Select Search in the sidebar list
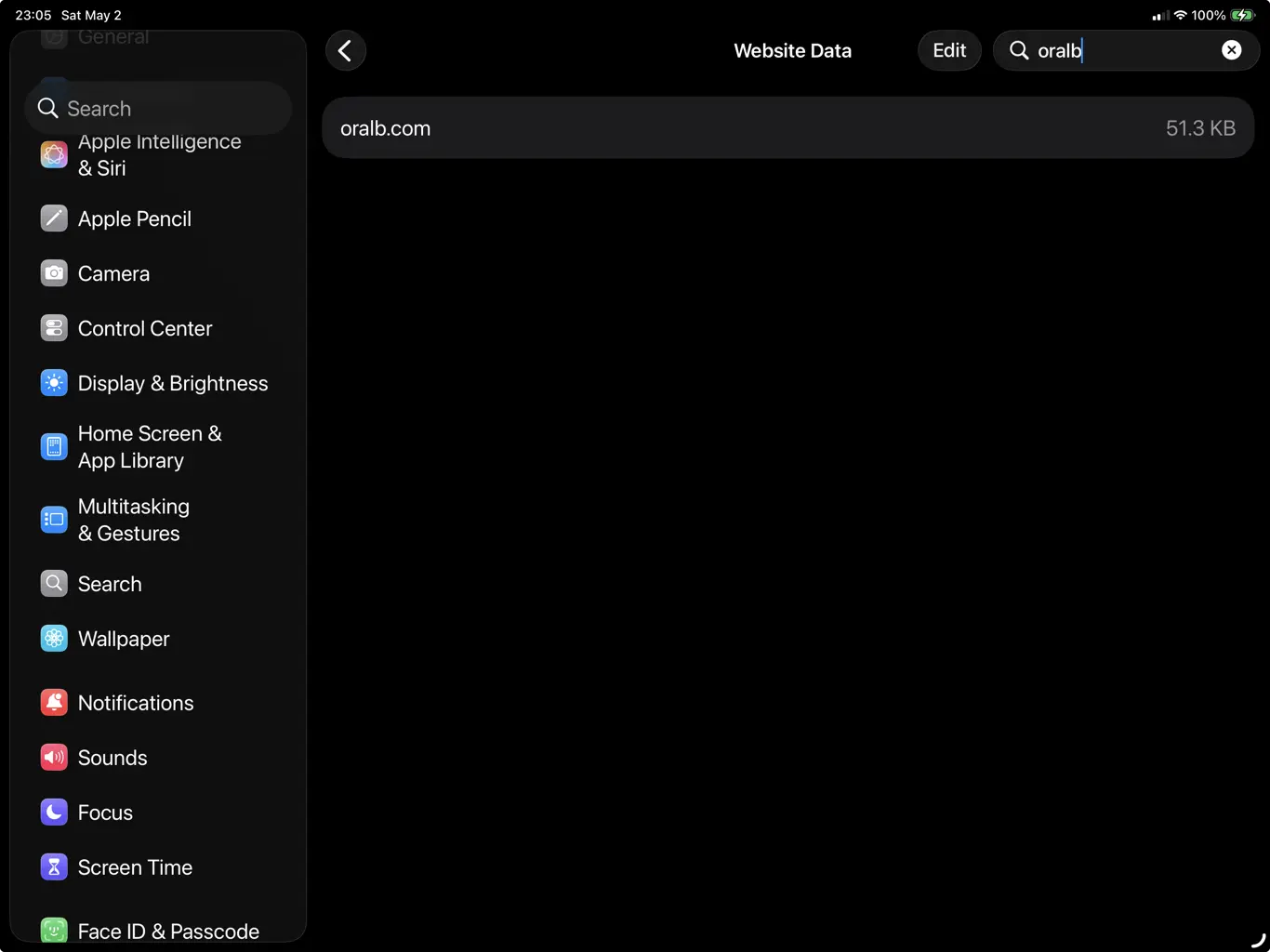This screenshot has width=1270, height=952. click(159, 584)
